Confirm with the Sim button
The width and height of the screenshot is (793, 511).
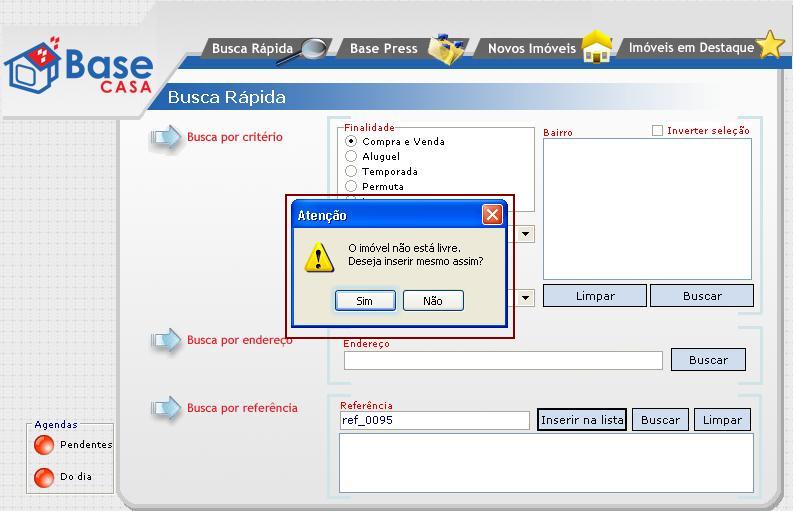pos(365,301)
